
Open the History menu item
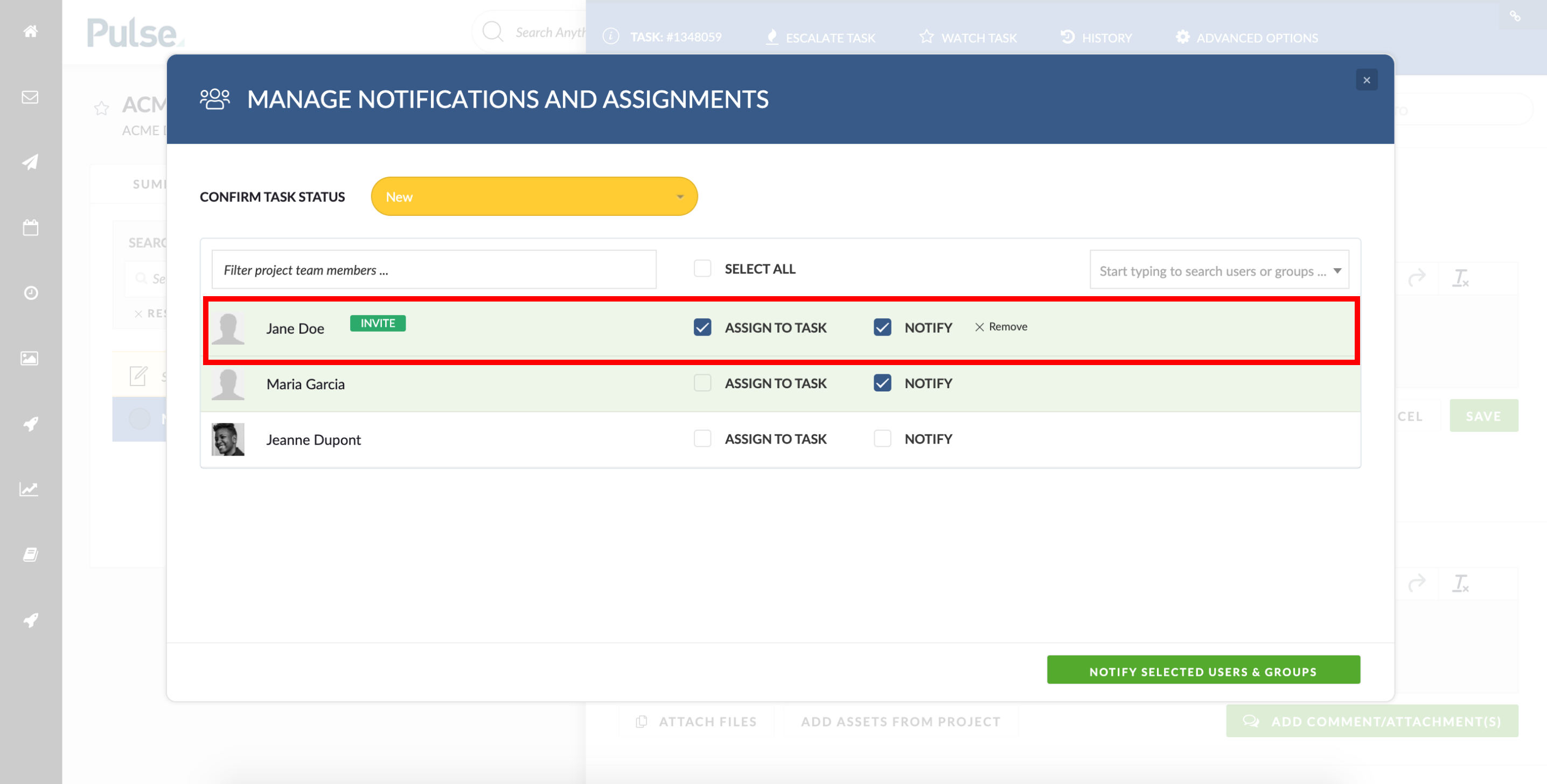(x=1096, y=38)
